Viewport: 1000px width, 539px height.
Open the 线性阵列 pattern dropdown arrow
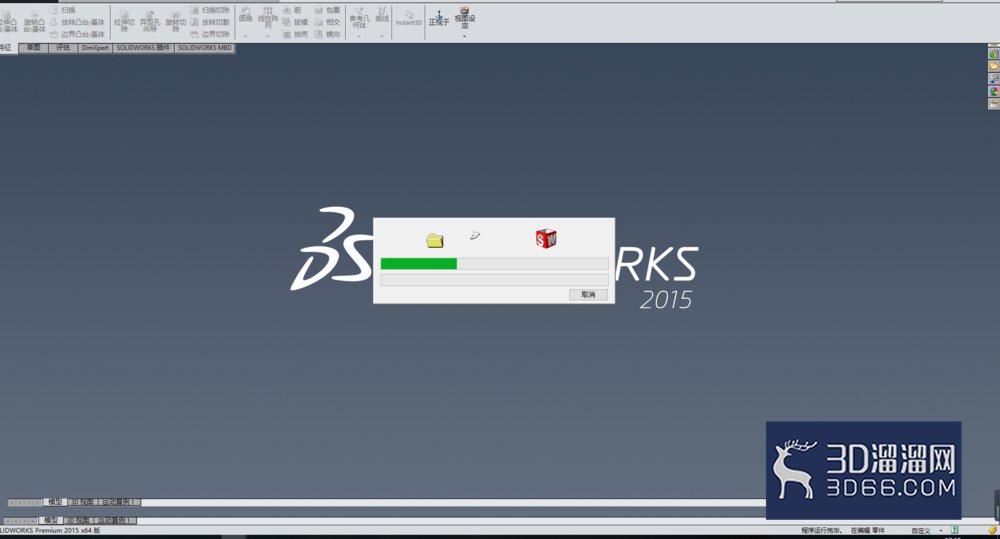tap(268, 36)
